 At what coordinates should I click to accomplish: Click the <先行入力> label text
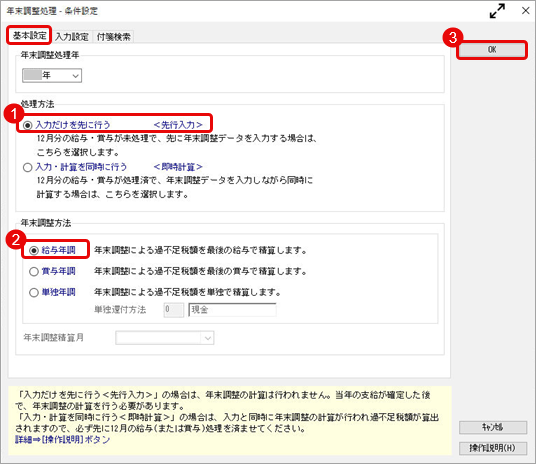[x=178, y=125]
